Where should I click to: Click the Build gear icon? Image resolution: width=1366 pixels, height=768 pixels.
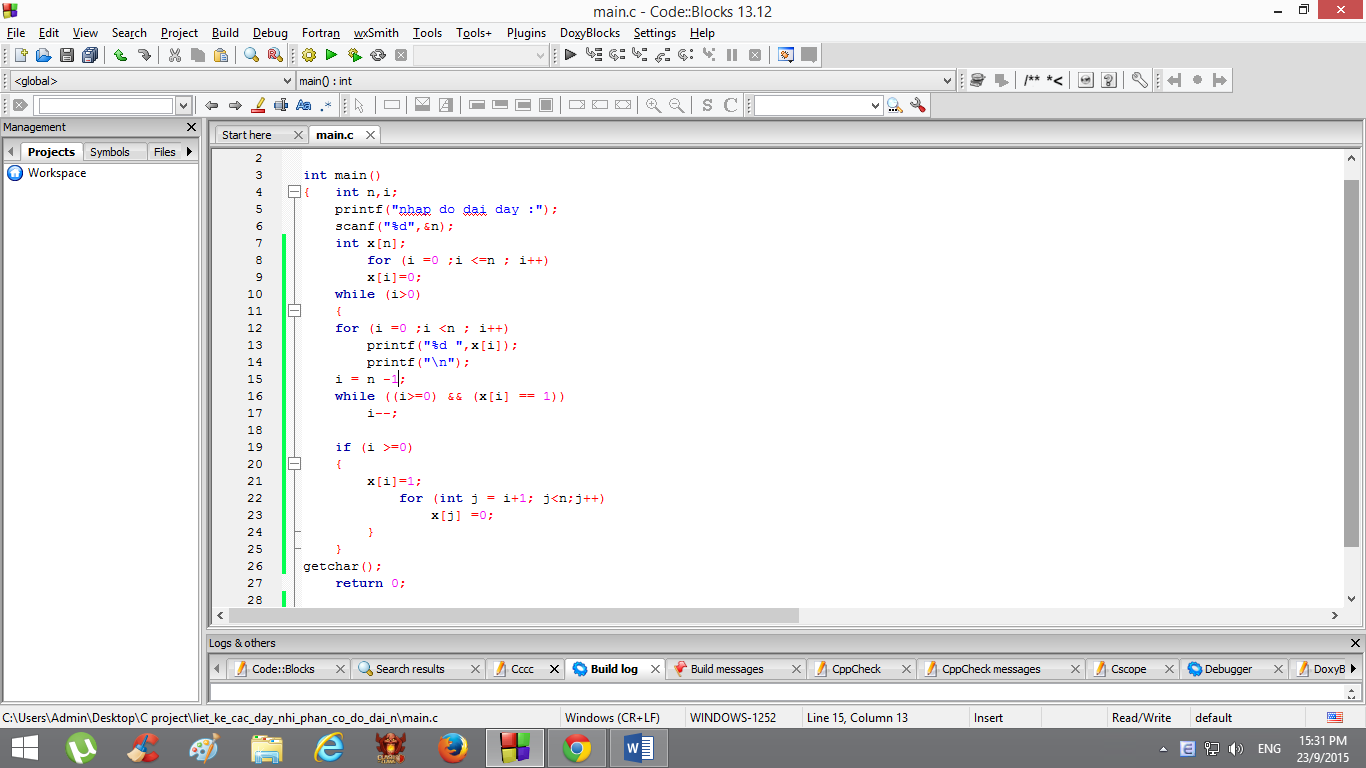pos(308,55)
